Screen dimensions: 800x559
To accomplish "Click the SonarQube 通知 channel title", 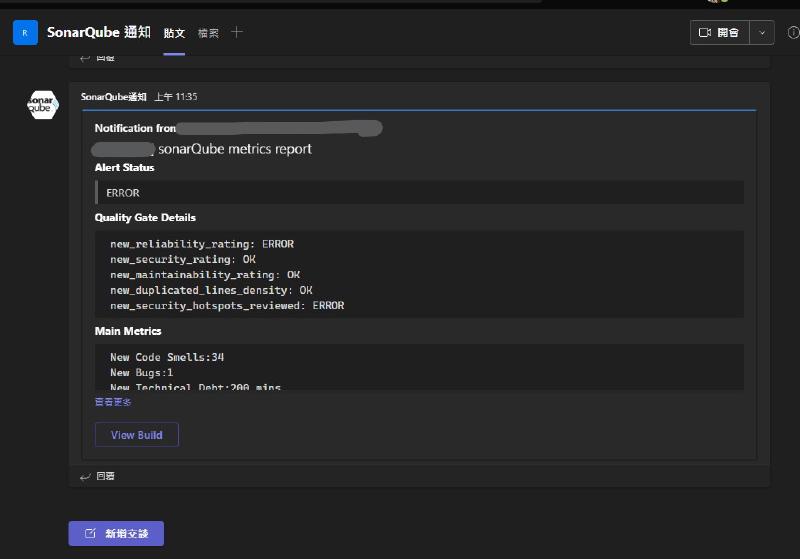I will (x=98, y=32).
